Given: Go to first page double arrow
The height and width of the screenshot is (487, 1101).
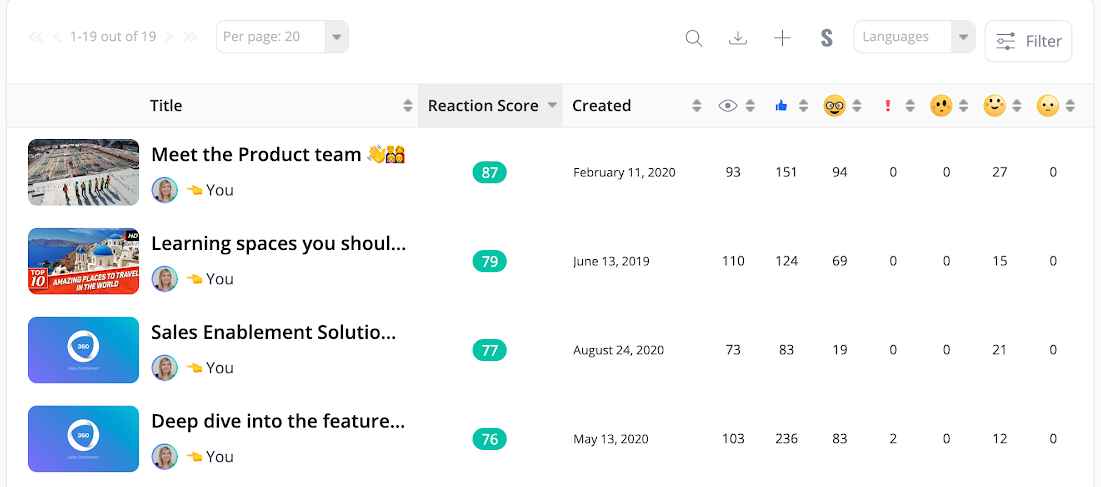Looking at the screenshot, I should pyautogui.click(x=36, y=36).
